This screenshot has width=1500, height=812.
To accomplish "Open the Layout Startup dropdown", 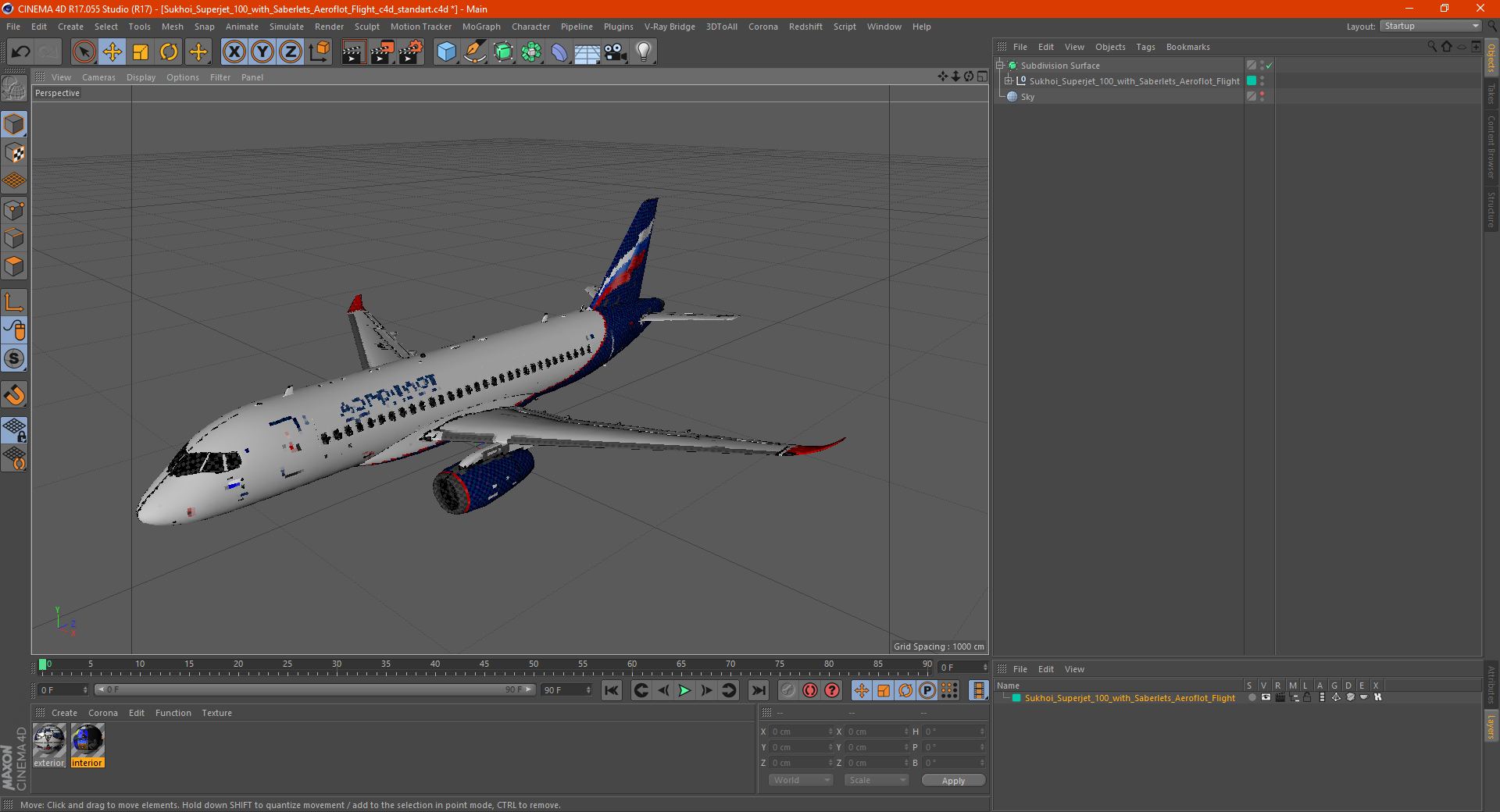I will (1430, 26).
